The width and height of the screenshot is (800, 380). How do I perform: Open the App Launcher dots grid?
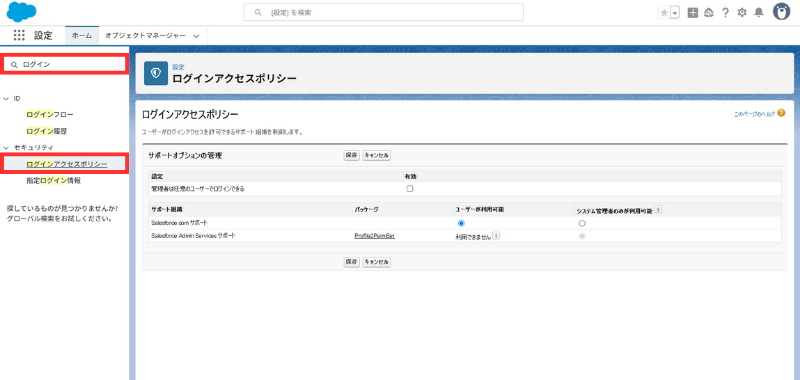[x=19, y=35]
